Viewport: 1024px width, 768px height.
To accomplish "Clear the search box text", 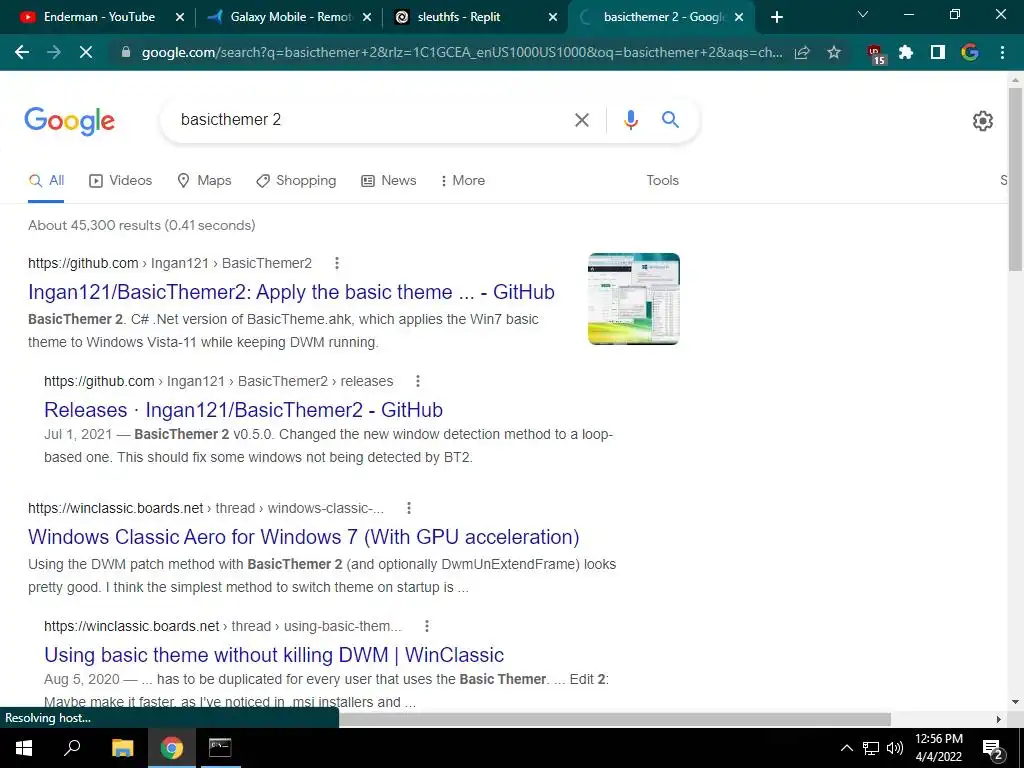I will click(x=581, y=120).
